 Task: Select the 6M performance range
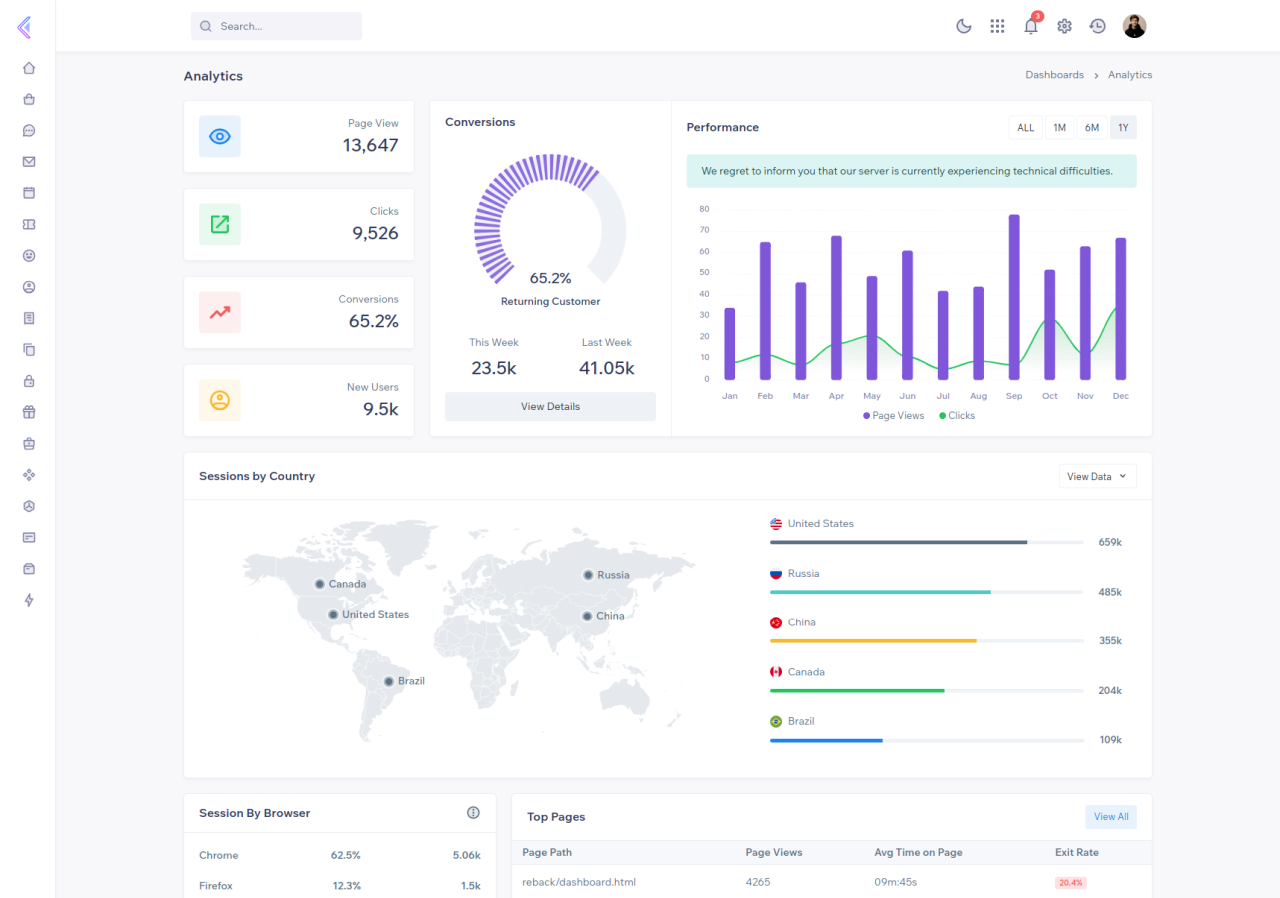[x=1092, y=127]
